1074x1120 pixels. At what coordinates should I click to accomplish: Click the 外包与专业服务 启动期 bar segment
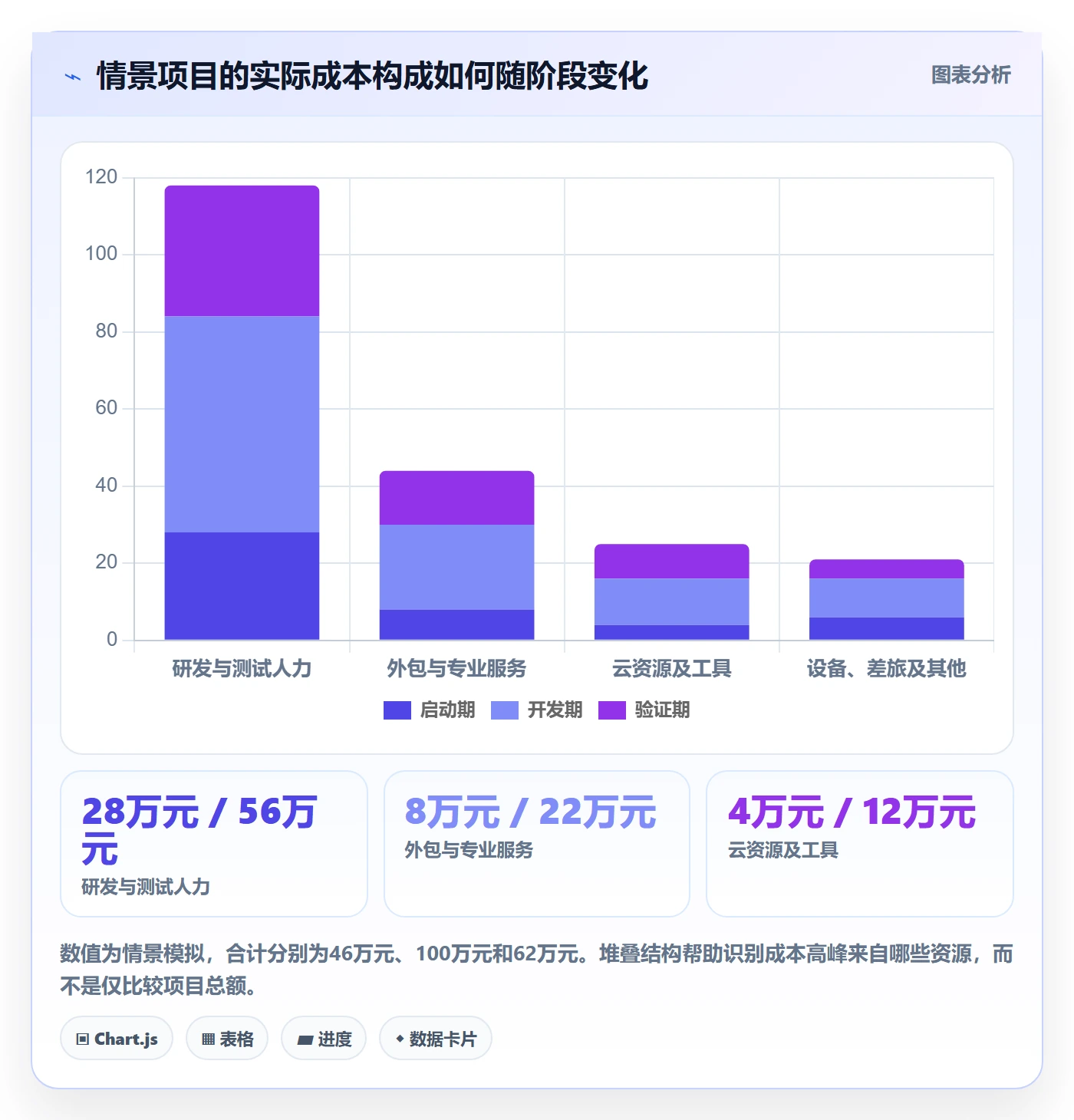point(456,624)
